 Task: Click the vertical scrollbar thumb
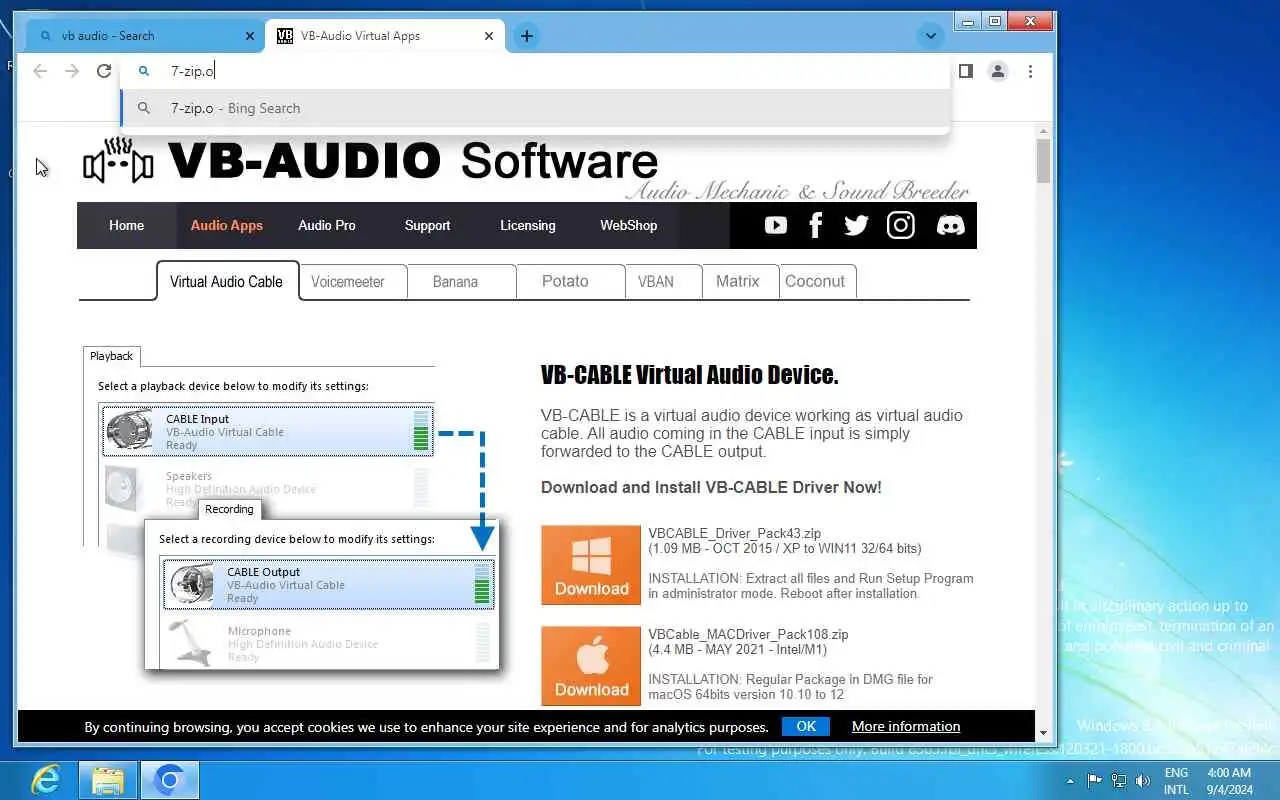[1044, 161]
